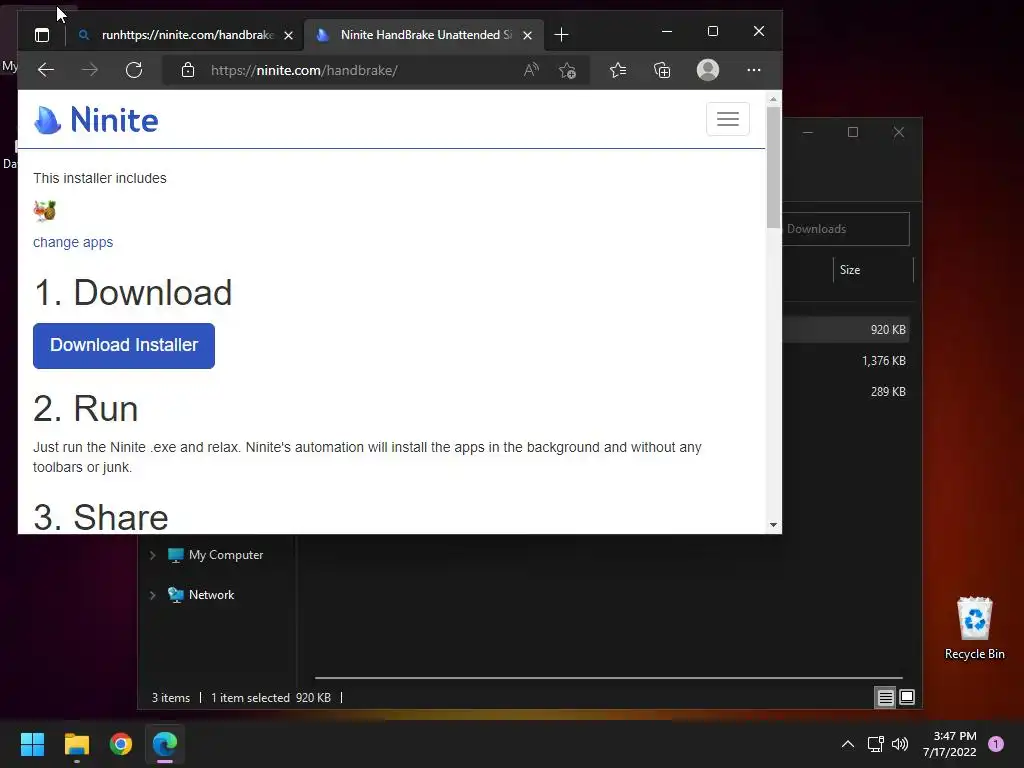
Task: Activate Read aloud icon in address bar
Action: coord(531,70)
